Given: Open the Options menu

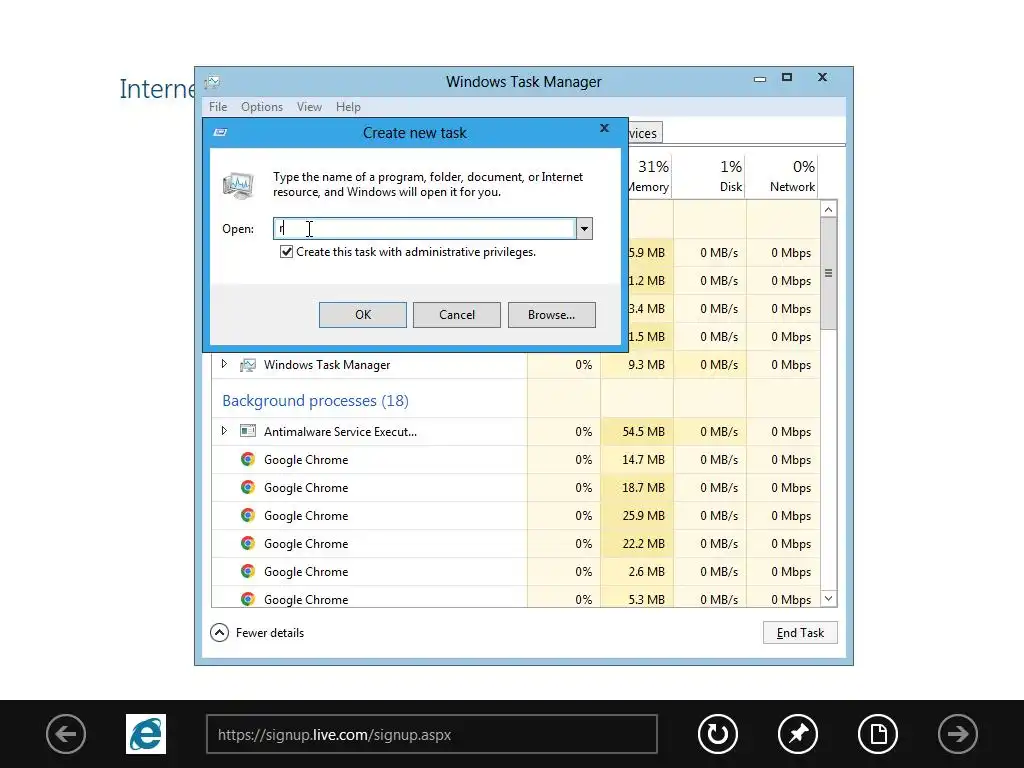Looking at the screenshot, I should (262, 106).
